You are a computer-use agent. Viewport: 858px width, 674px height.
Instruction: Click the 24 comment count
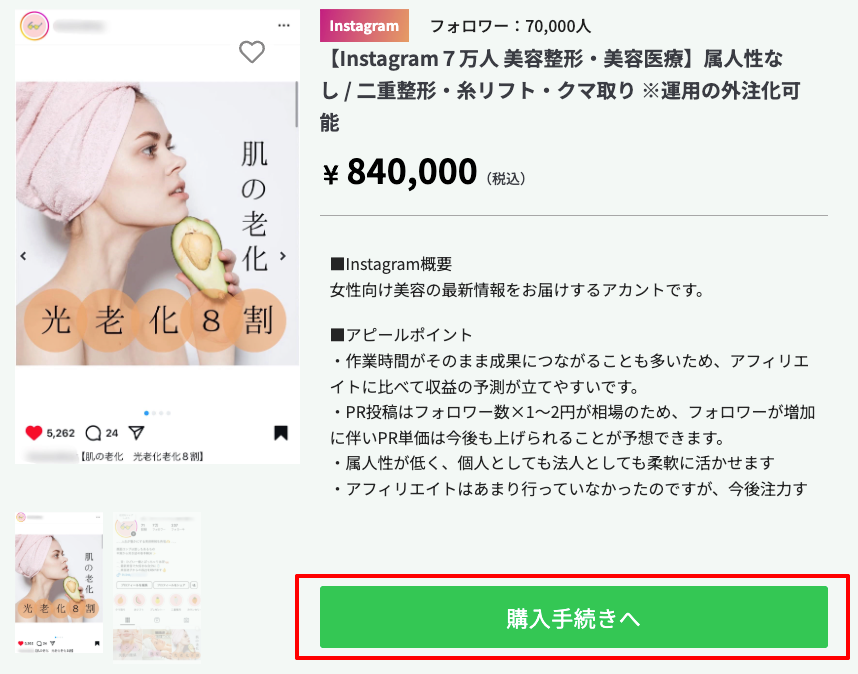(x=112, y=431)
